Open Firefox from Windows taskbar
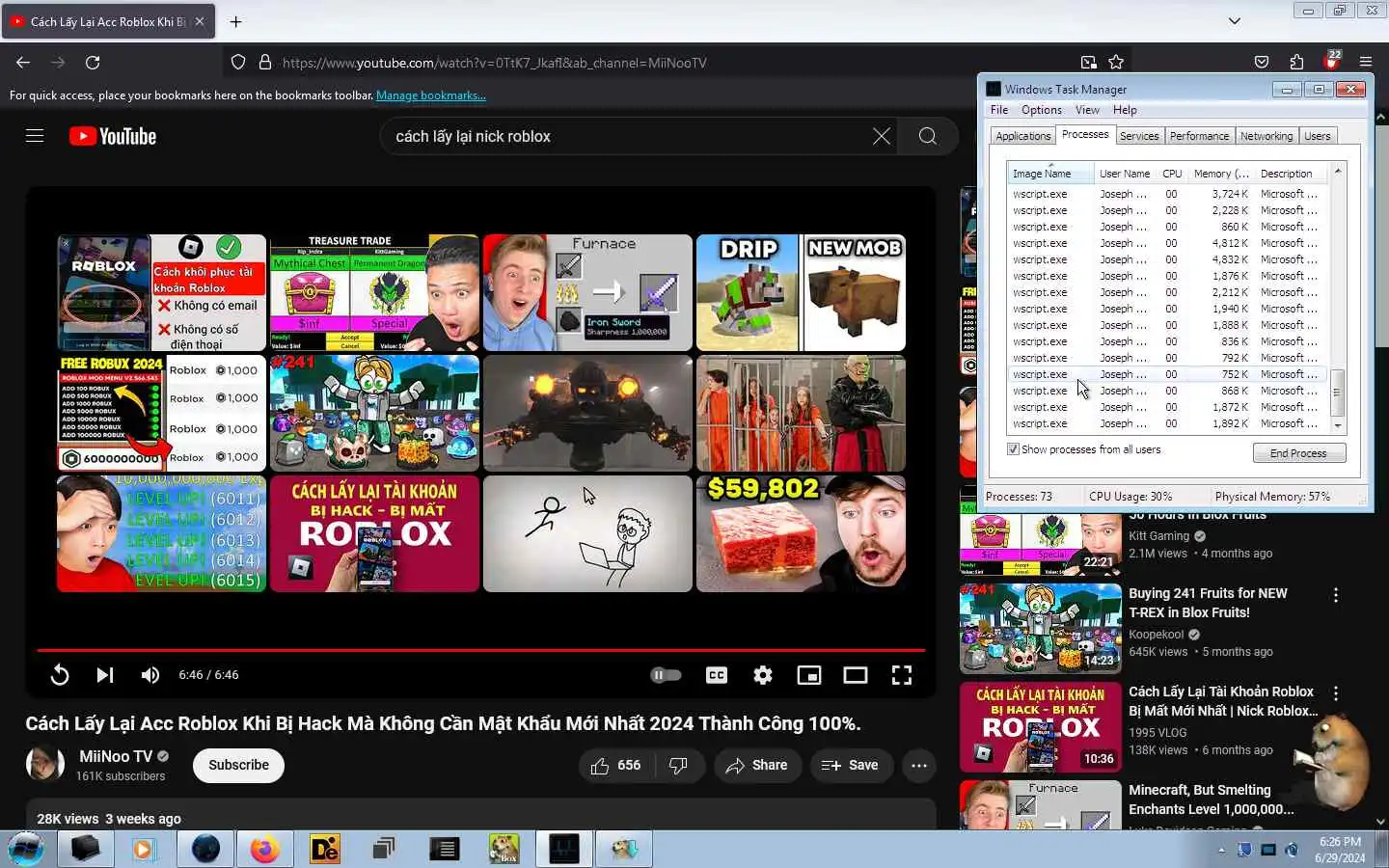 tap(263, 849)
